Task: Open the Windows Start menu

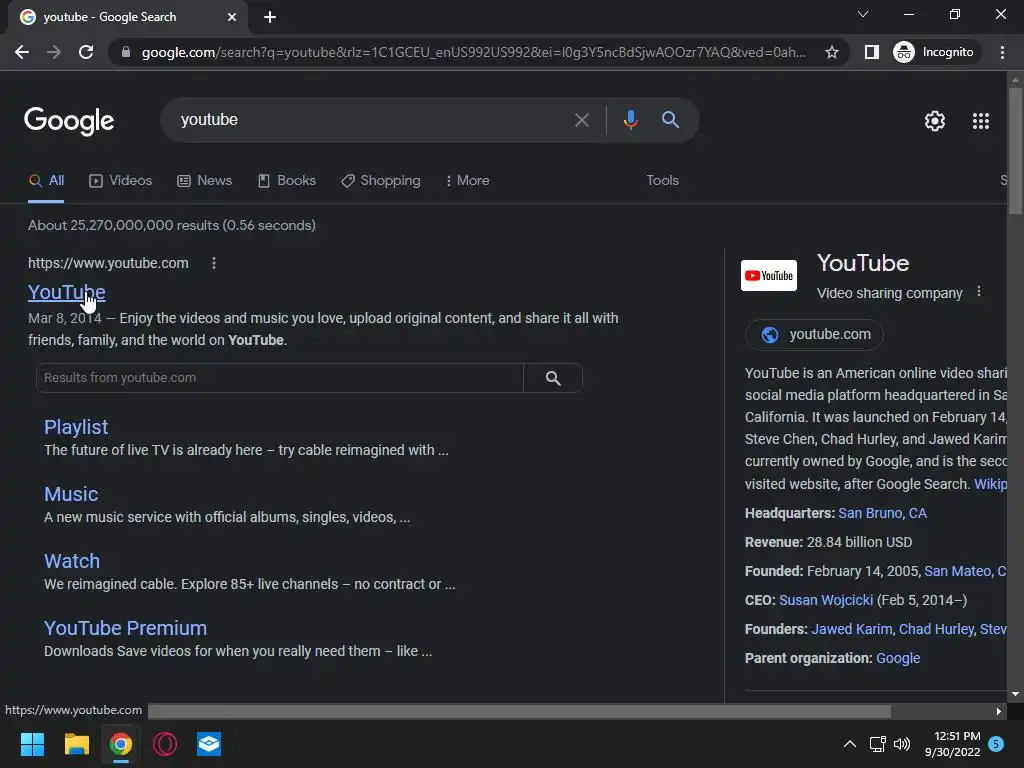Action: [32, 744]
